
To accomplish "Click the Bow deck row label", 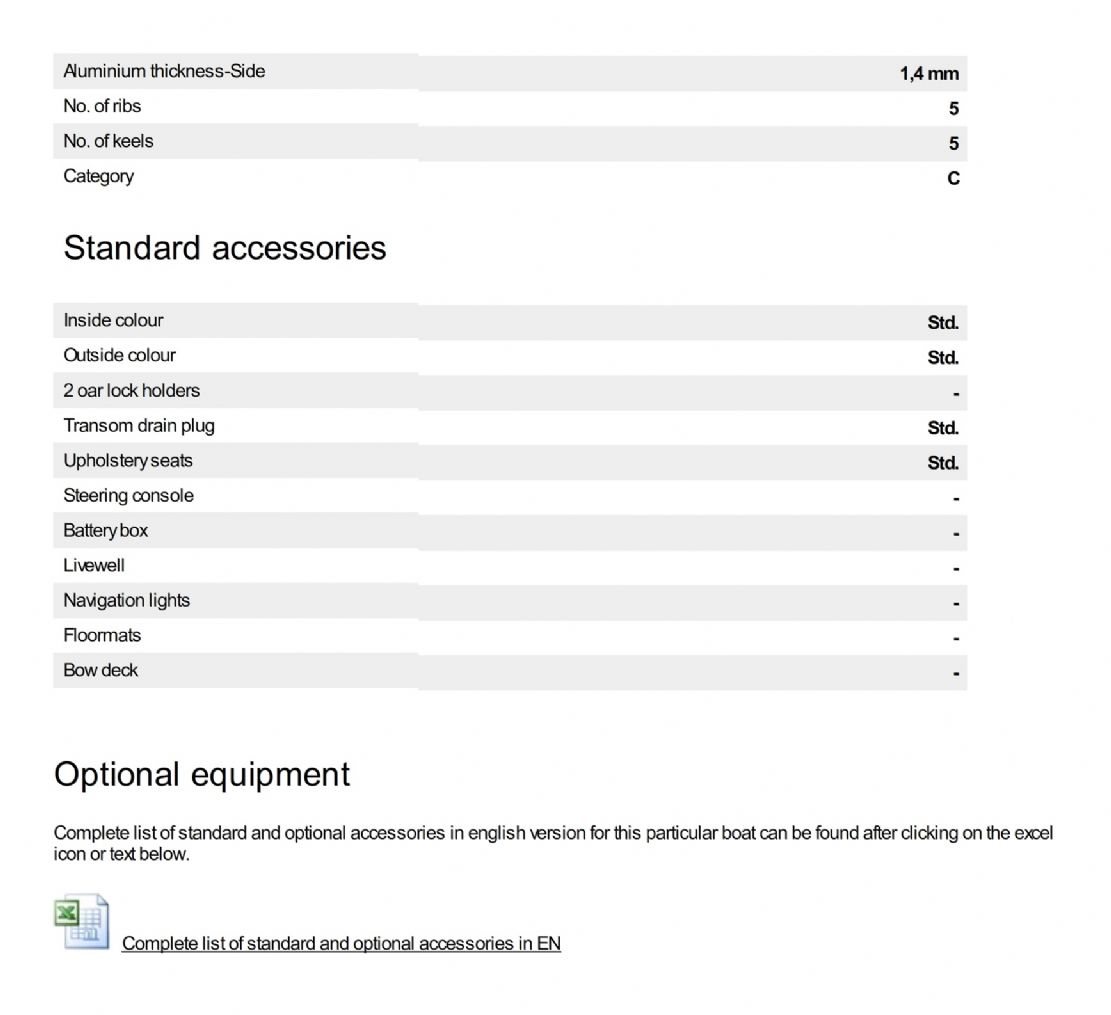I will point(100,670).
